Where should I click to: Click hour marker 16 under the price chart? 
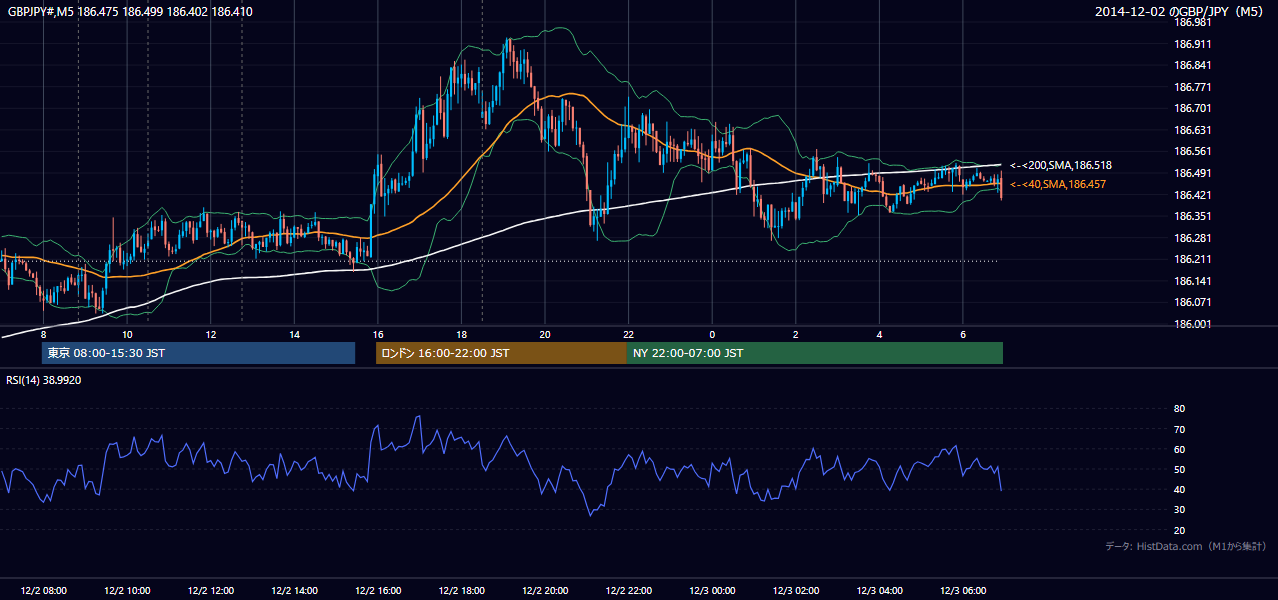378,334
